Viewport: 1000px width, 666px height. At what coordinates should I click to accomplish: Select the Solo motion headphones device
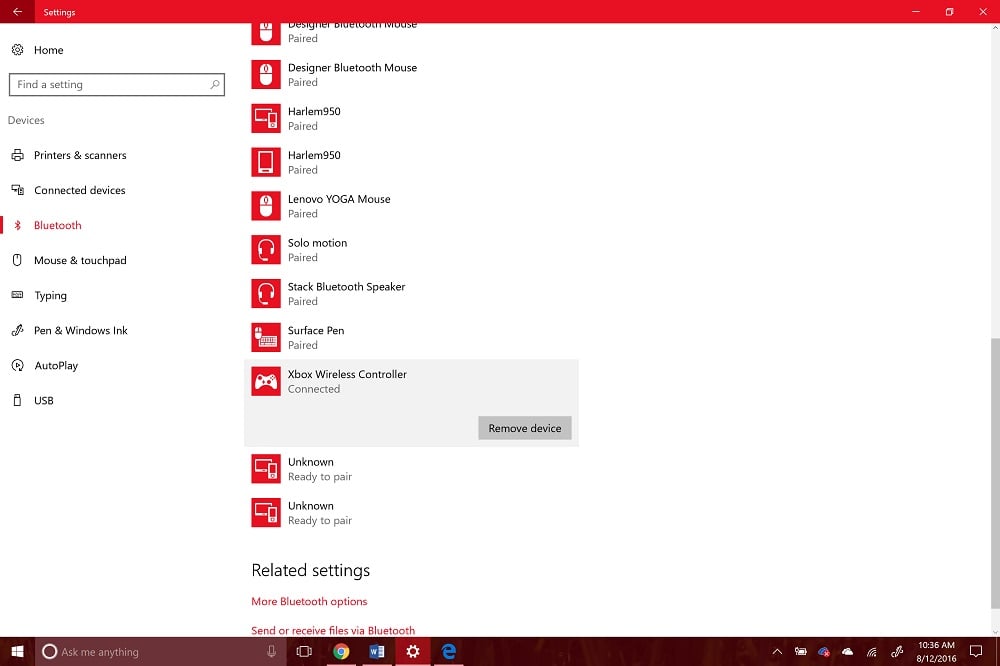[317, 249]
